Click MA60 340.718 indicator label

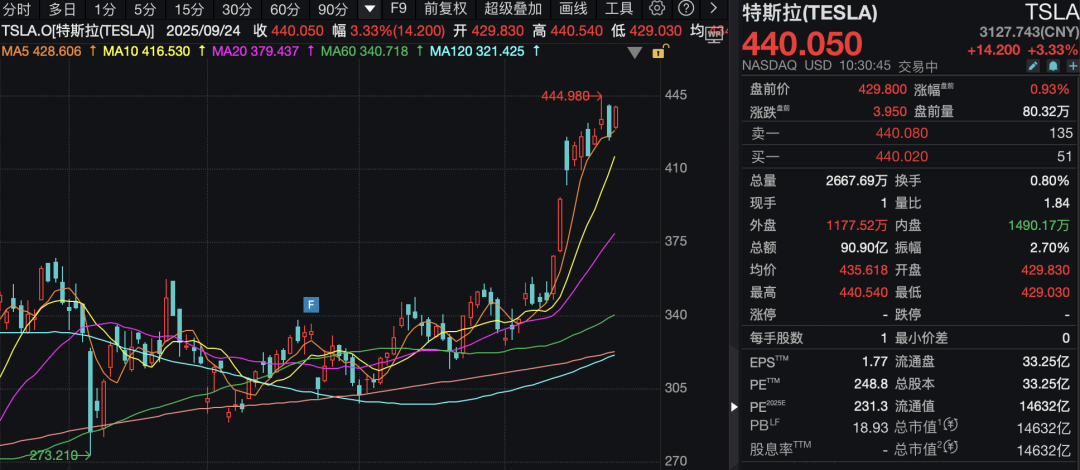[365, 51]
